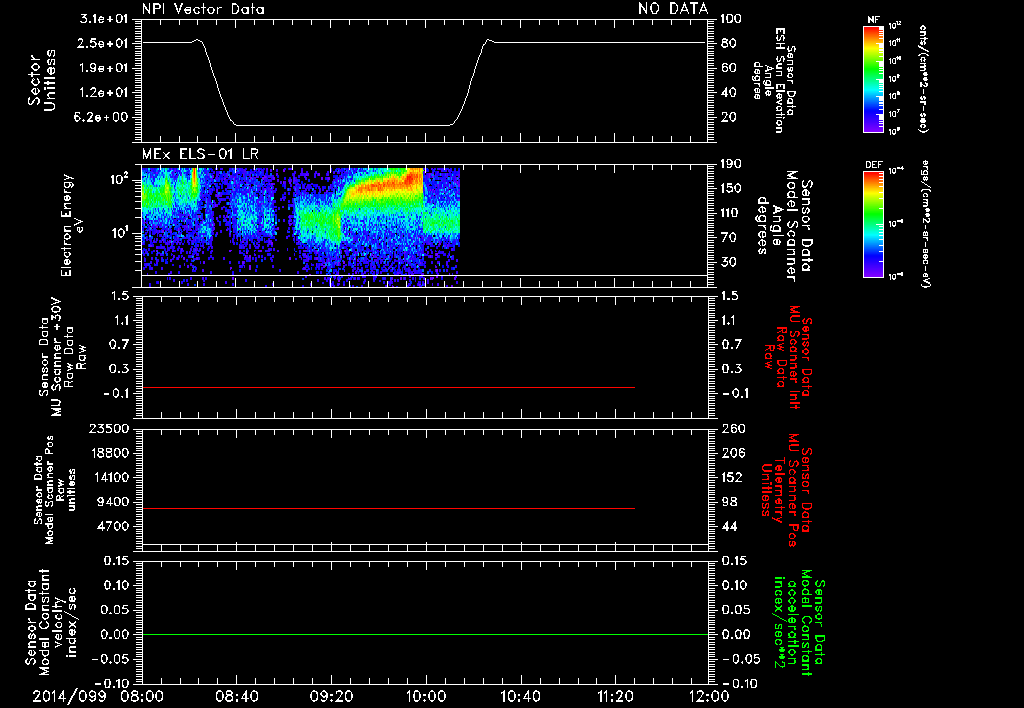Click the '6.2e+00' tick value
The image size is (1024, 708).
[103, 118]
